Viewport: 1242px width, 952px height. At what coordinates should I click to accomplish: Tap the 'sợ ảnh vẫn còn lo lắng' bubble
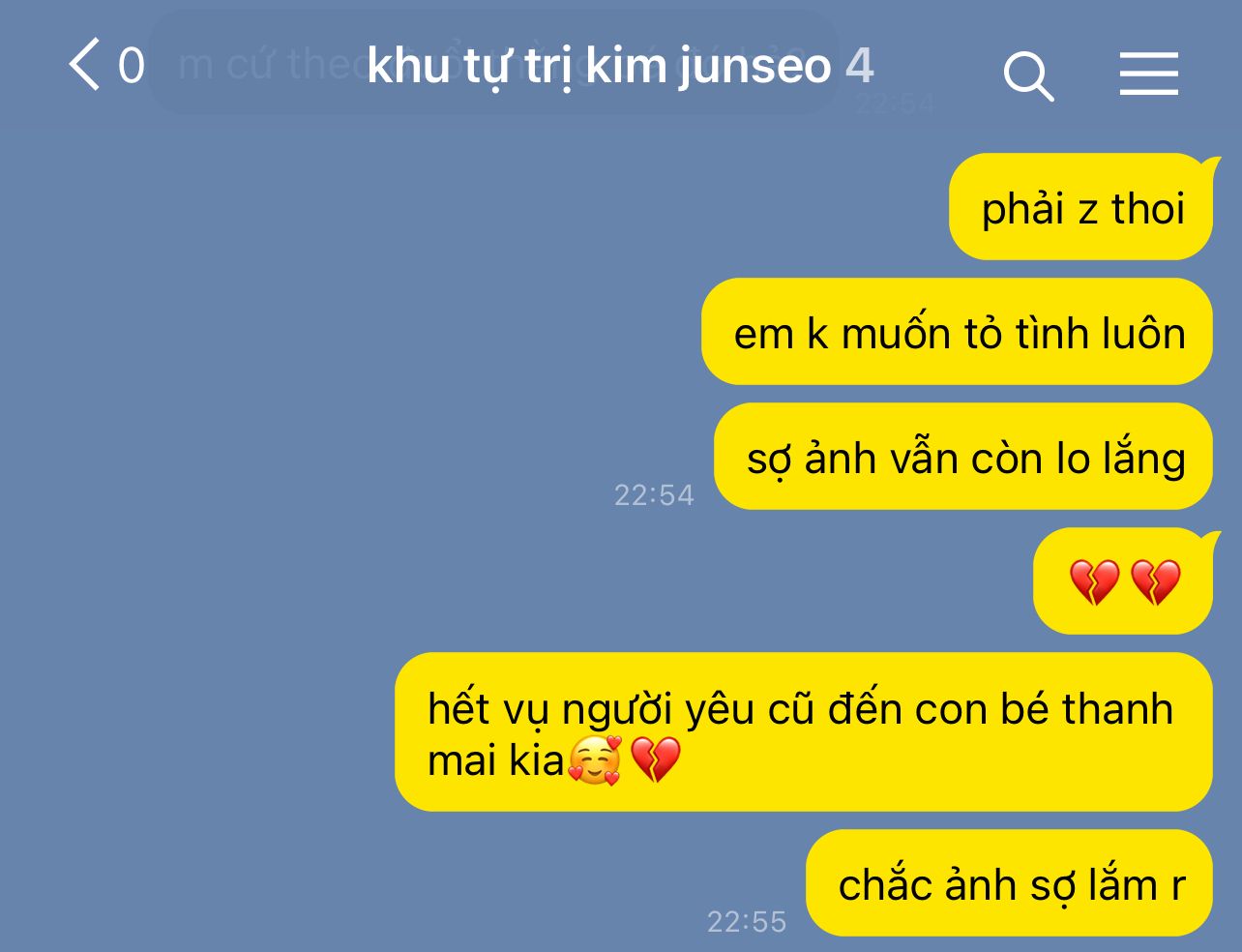pyautogui.click(x=963, y=457)
